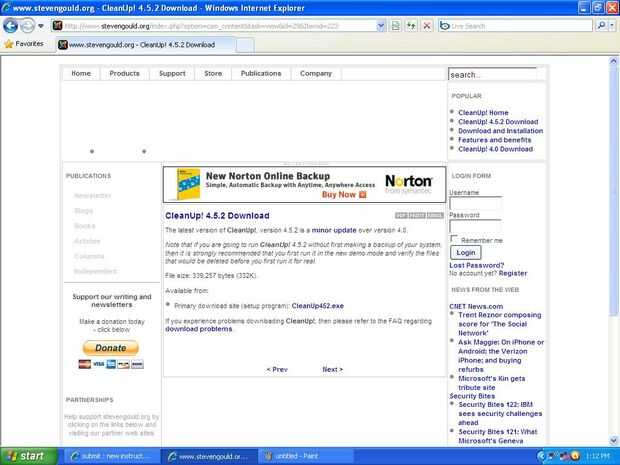This screenshot has height=465, width=620.
Task: Open the Favorites star button
Action: (24, 44)
